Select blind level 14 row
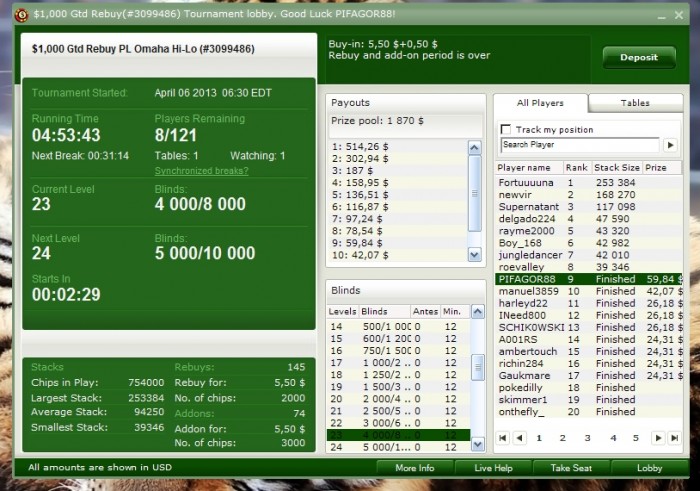This screenshot has width=700, height=491. click(x=399, y=326)
